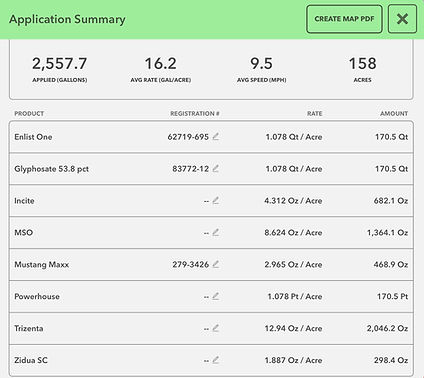This screenshot has height=378, width=424.
Task: Click the 1.887 Oz / Acre rate
Action: 293,360
